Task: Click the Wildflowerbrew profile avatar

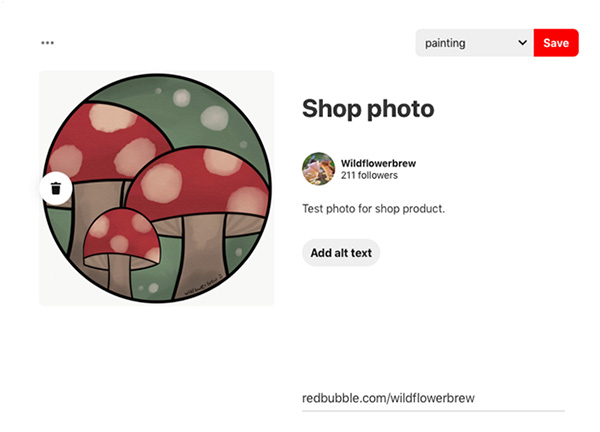Action: pos(318,168)
